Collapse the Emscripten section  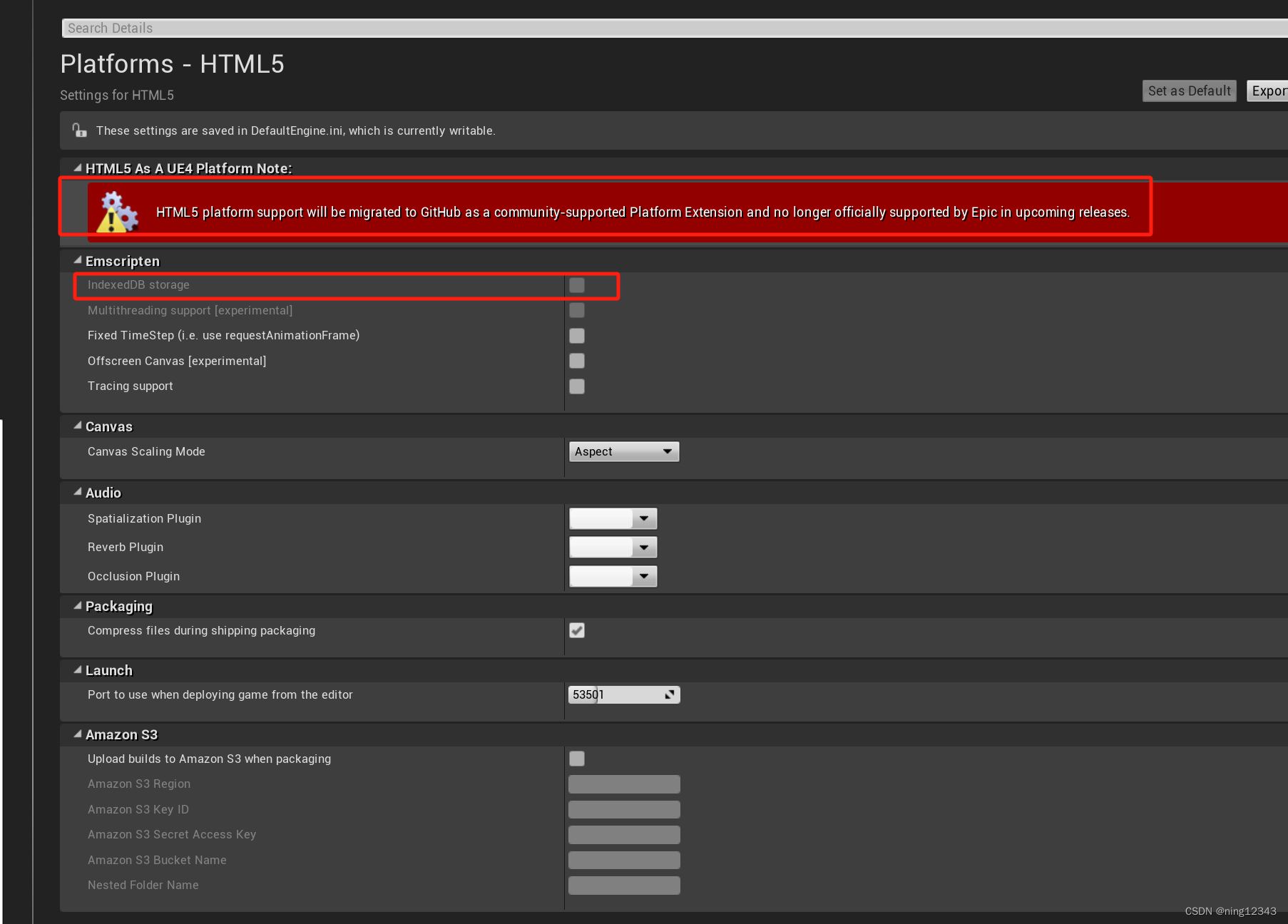76,260
